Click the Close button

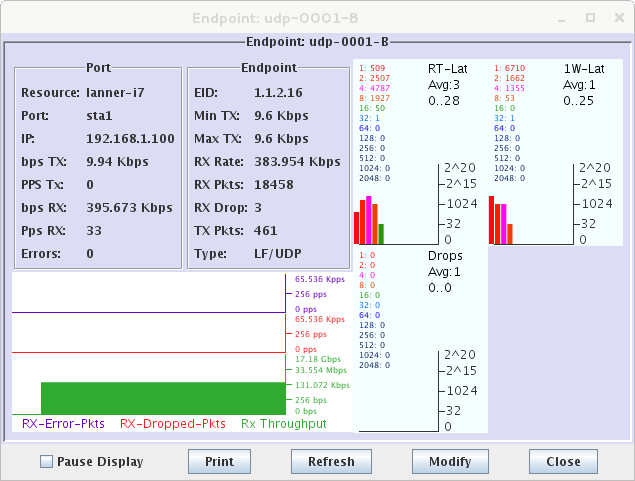563,462
